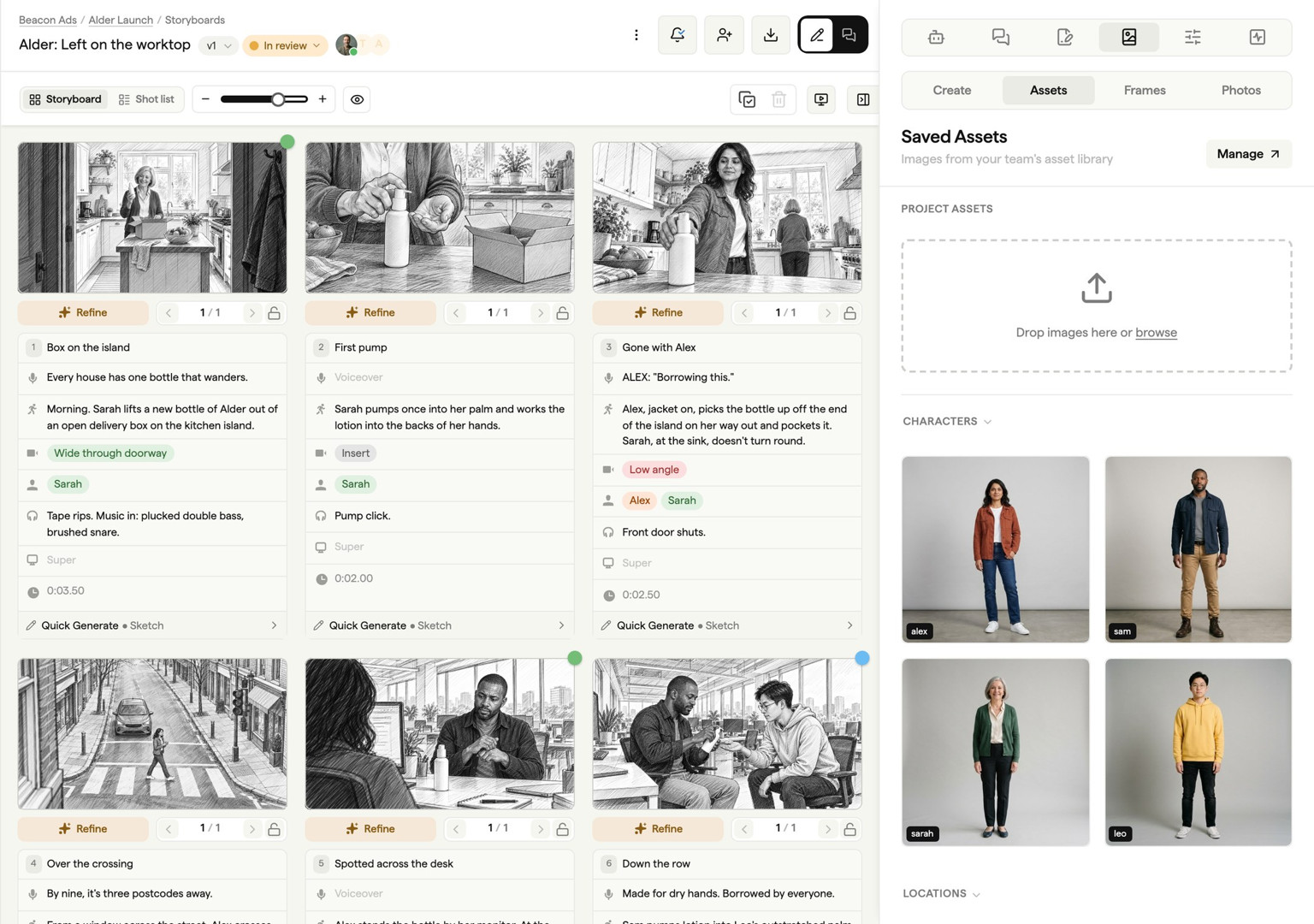
Task: Open the notes edit panel icon
Action: [x=1064, y=37]
